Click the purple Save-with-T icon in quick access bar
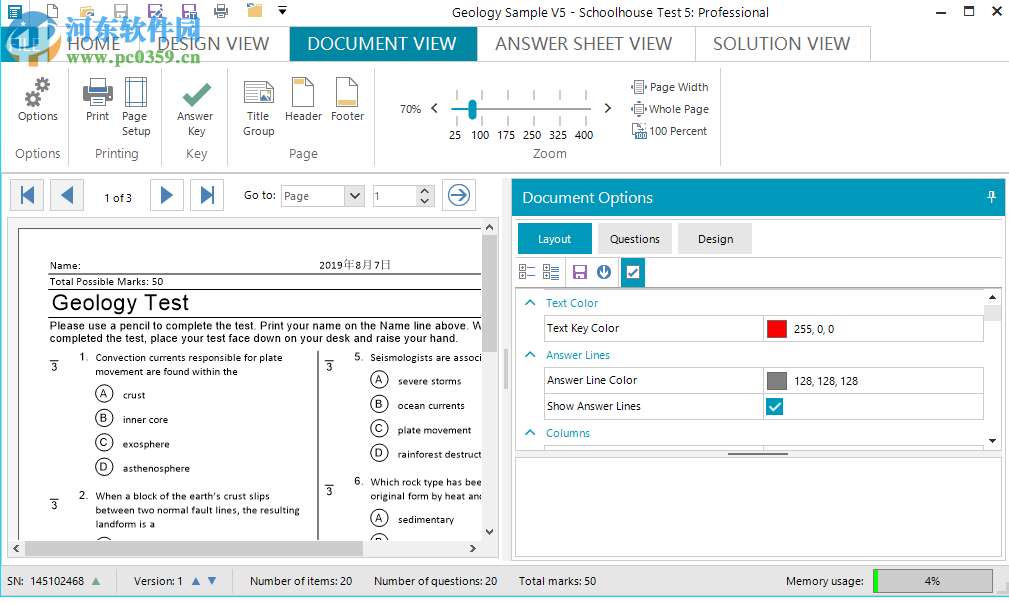The width and height of the screenshot is (1009, 604). pyautogui.click(x=189, y=10)
